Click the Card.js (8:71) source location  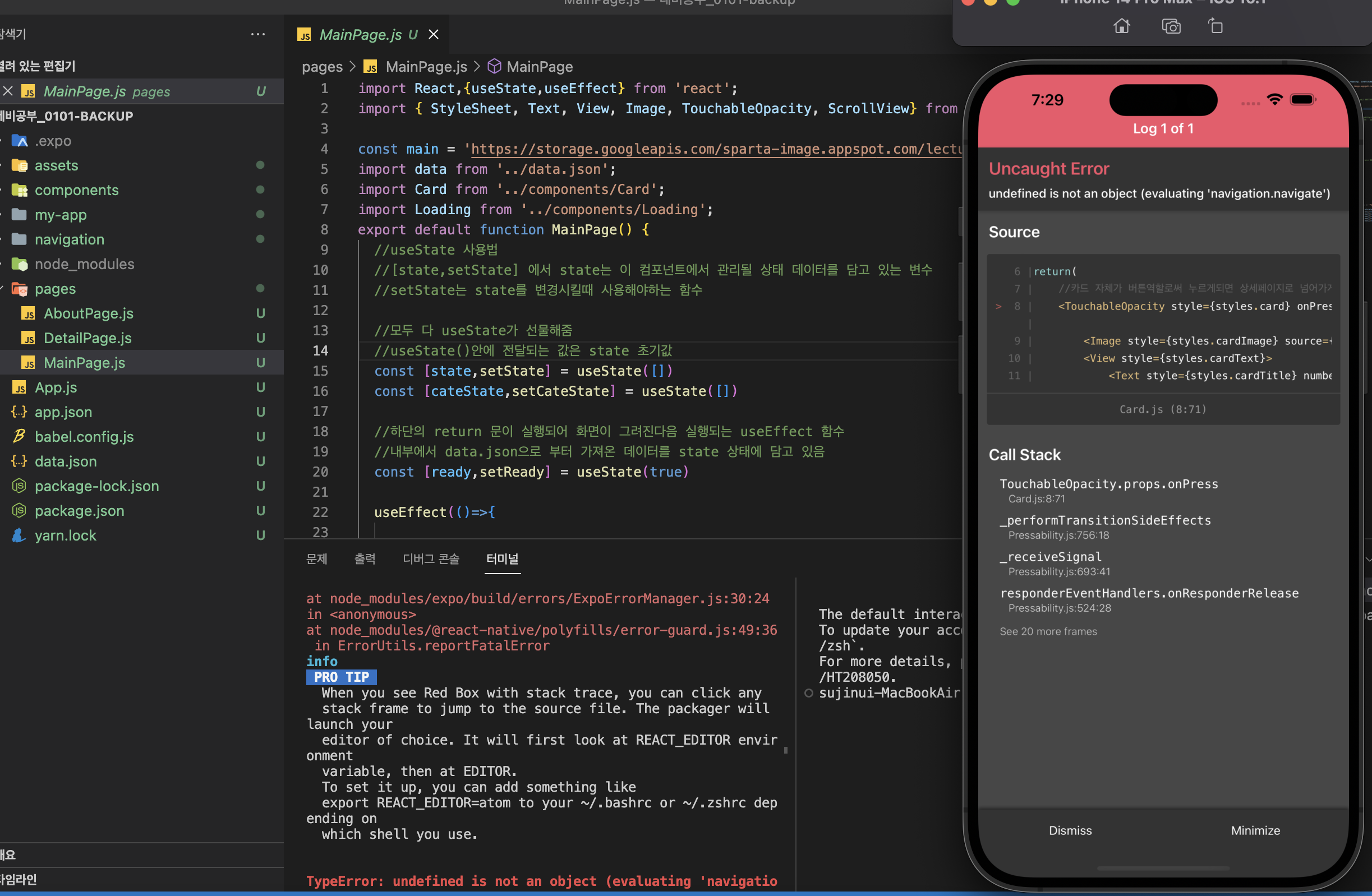[1162, 409]
